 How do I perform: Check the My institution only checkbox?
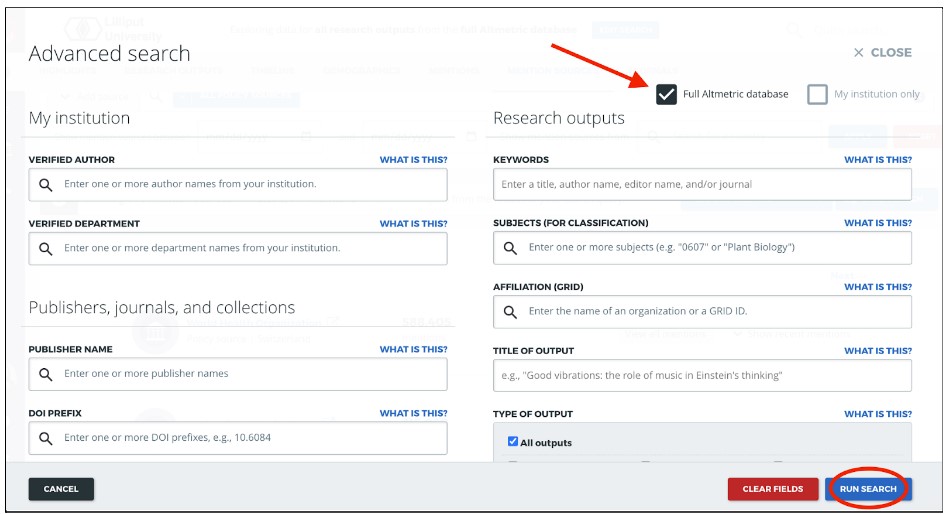click(x=817, y=94)
